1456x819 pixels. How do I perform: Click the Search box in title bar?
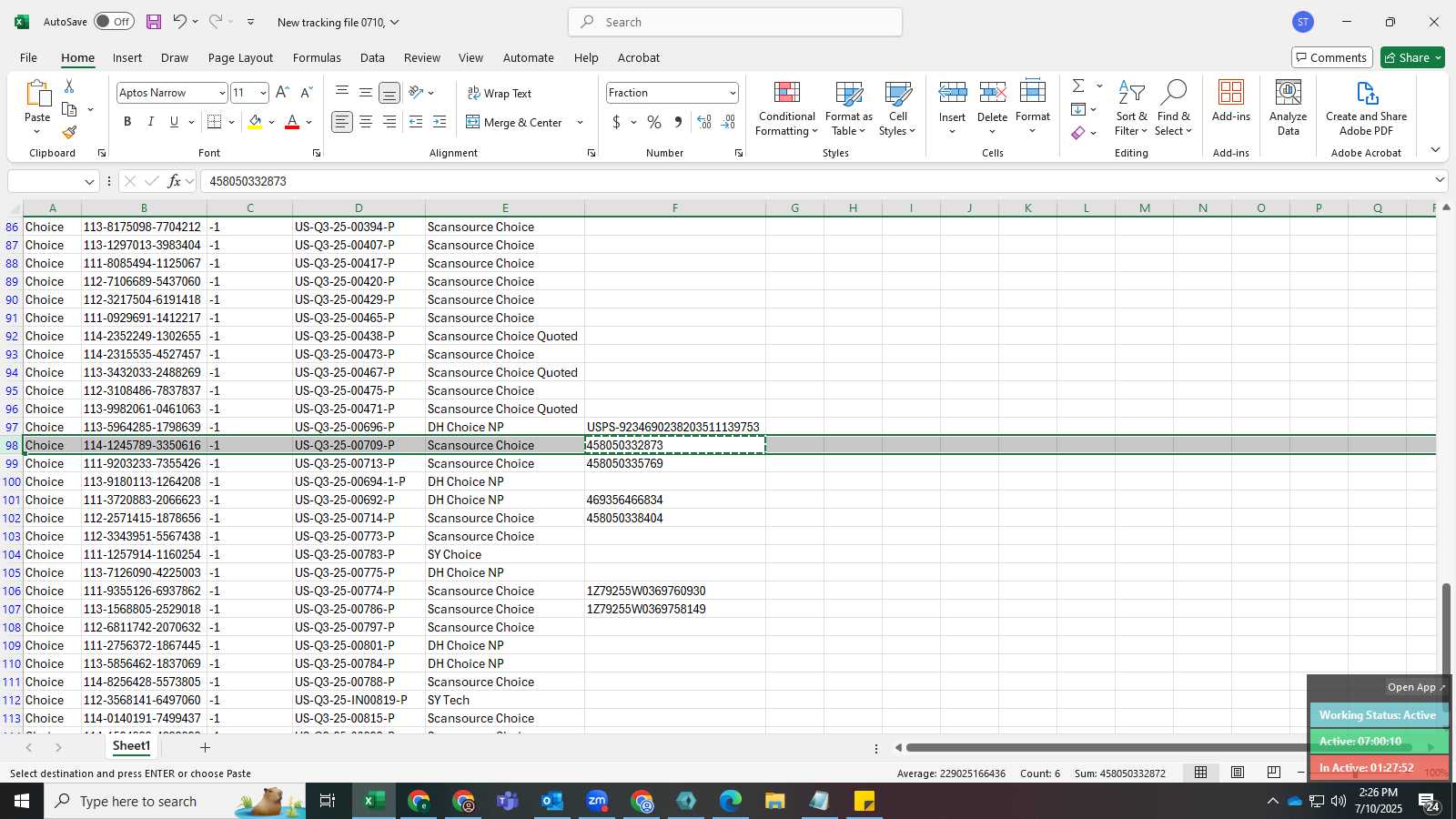pyautogui.click(x=735, y=22)
